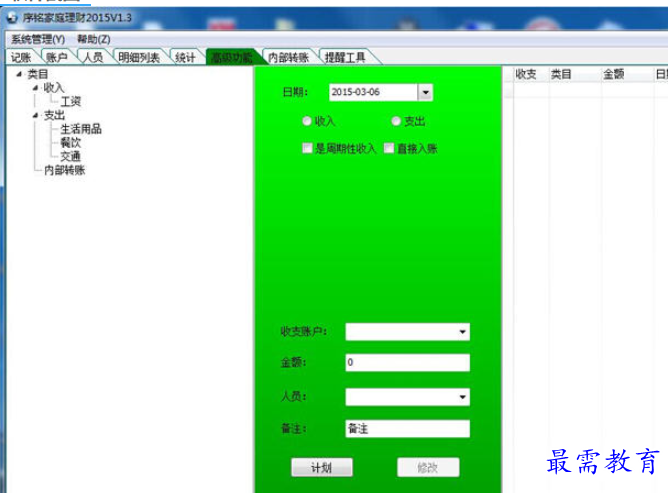This screenshot has height=493, width=668.
Task: Switch to the 账户 tab
Action: click(57, 57)
